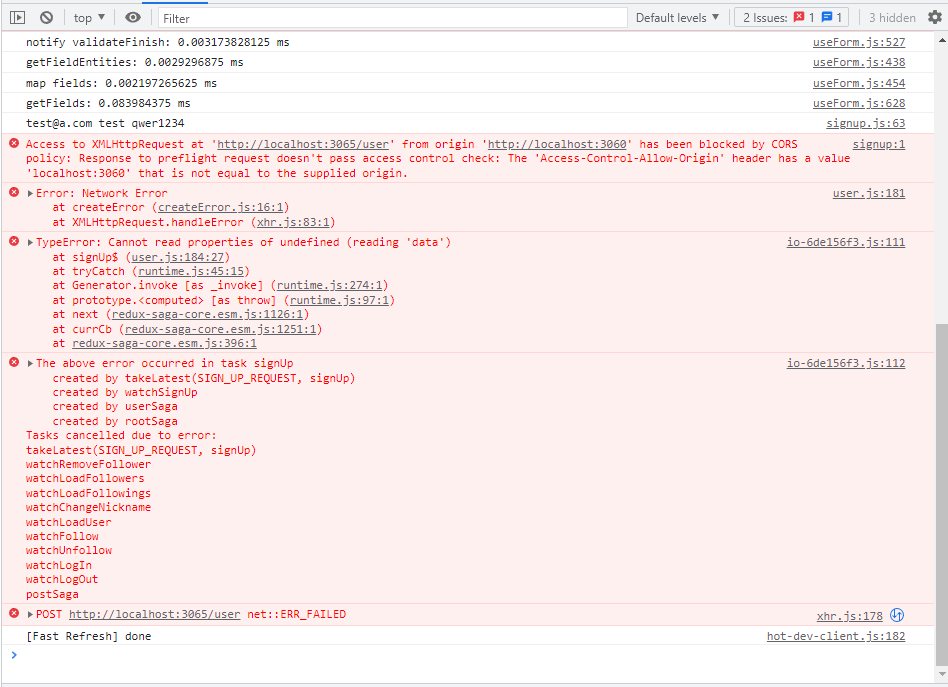Click the error icon beside Network Error
The width and height of the screenshot is (948, 687).
pos(14,192)
